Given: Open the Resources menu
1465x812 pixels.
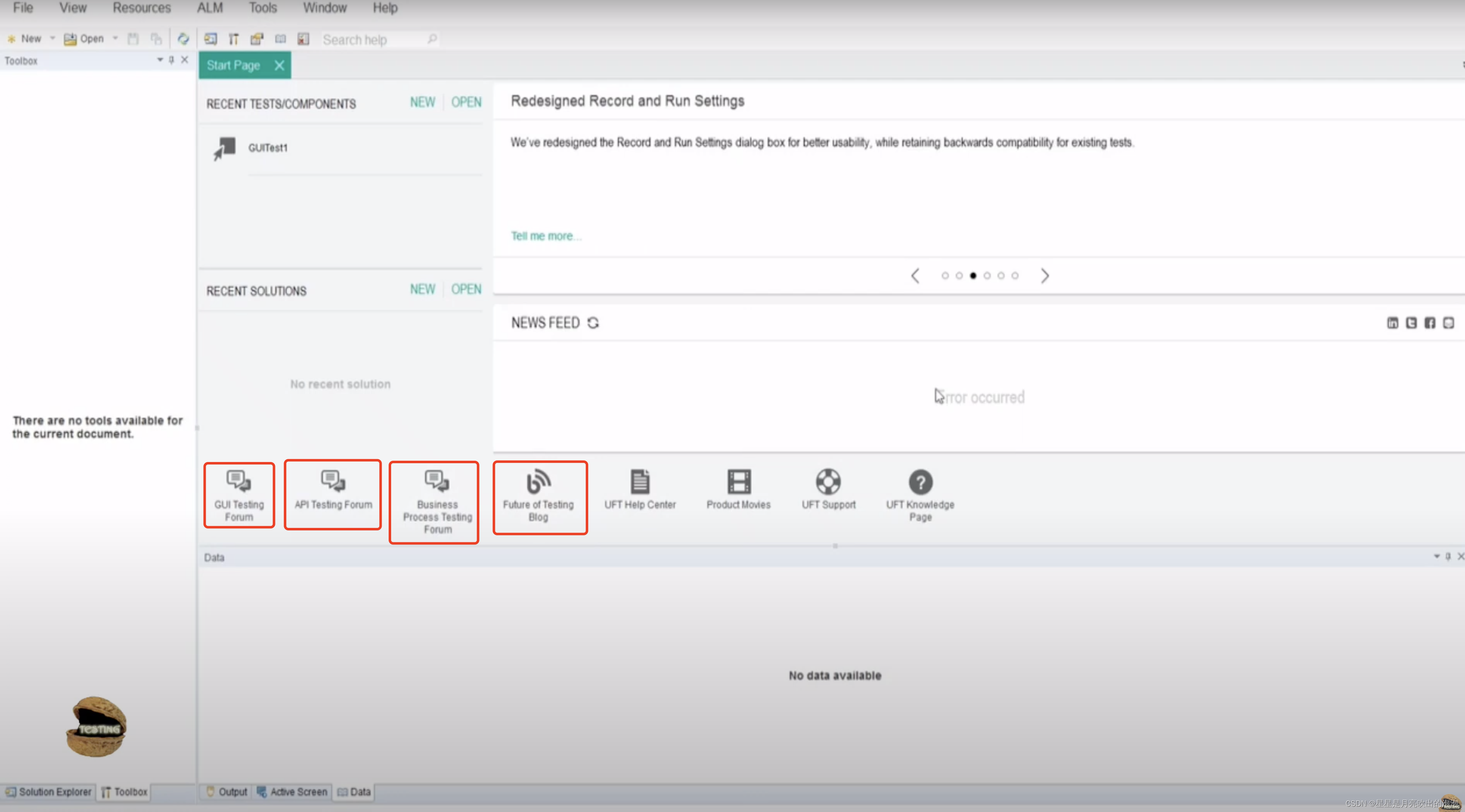Looking at the screenshot, I should point(141,8).
